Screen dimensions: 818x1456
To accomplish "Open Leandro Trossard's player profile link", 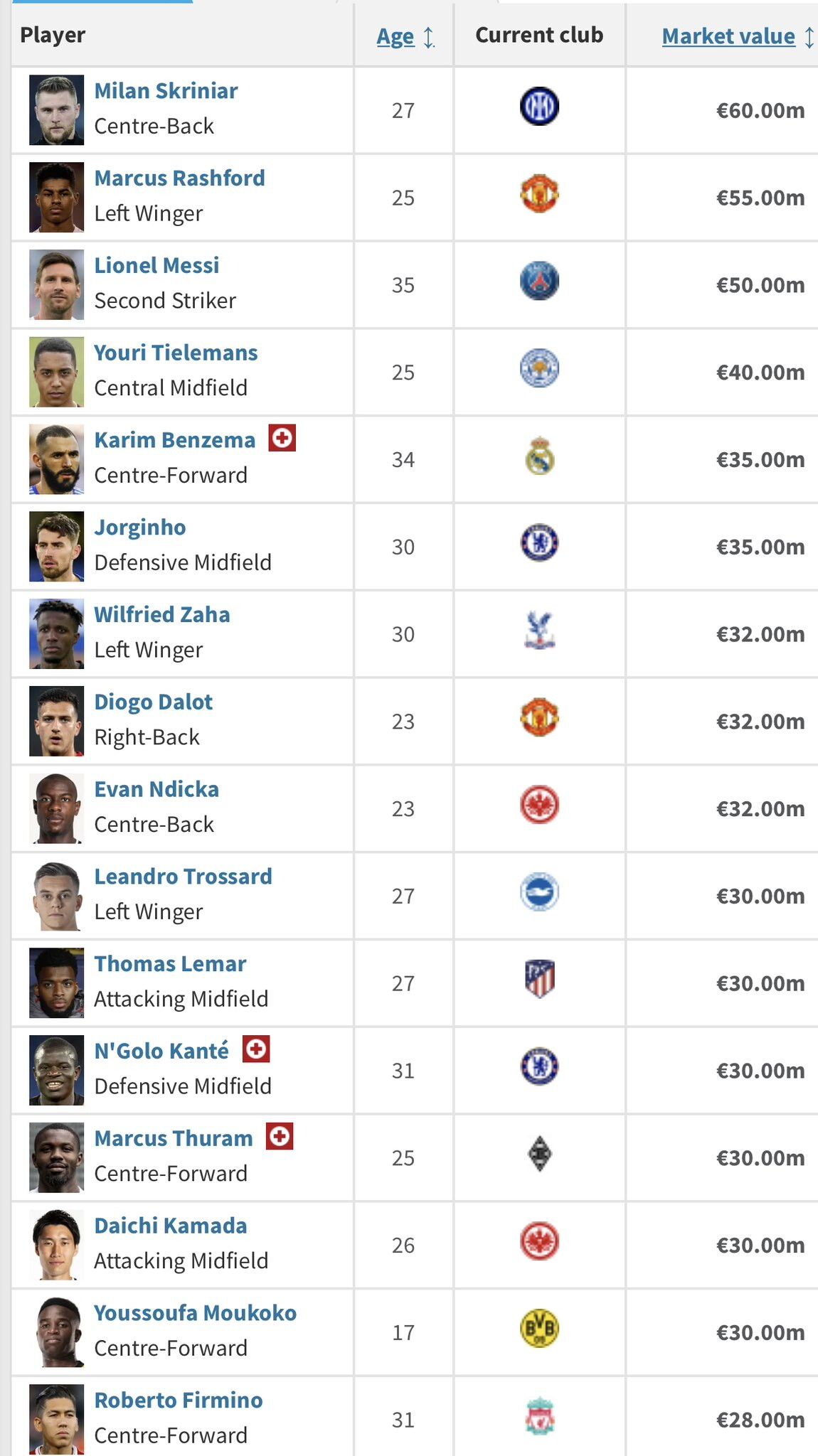I will pyautogui.click(x=183, y=877).
